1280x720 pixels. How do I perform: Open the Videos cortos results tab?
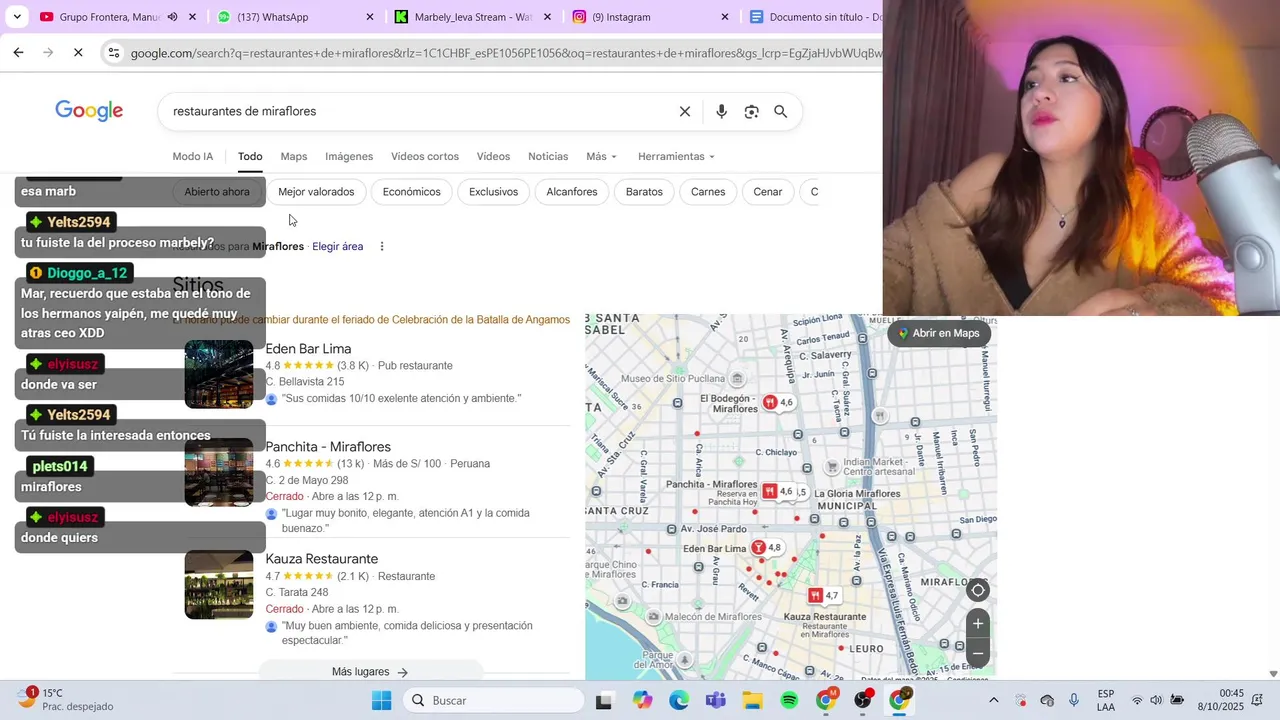(425, 156)
